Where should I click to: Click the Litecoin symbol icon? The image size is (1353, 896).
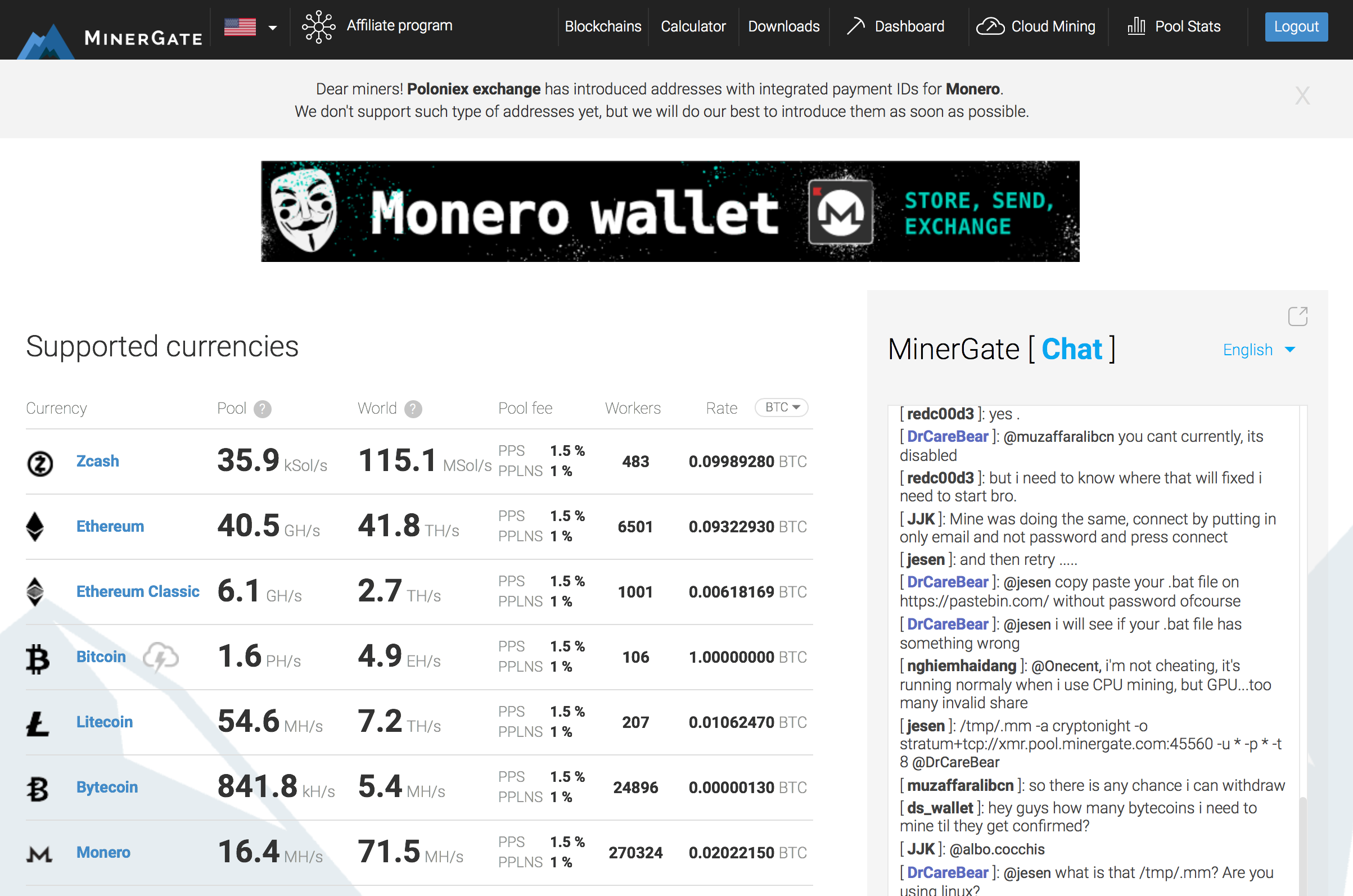pos(38,723)
